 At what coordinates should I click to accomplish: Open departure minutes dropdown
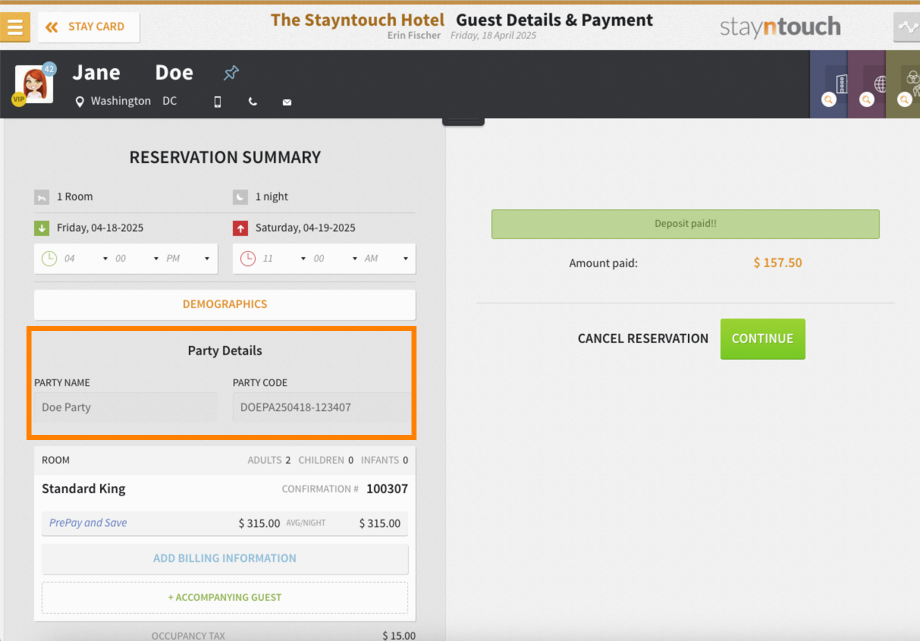(336, 258)
